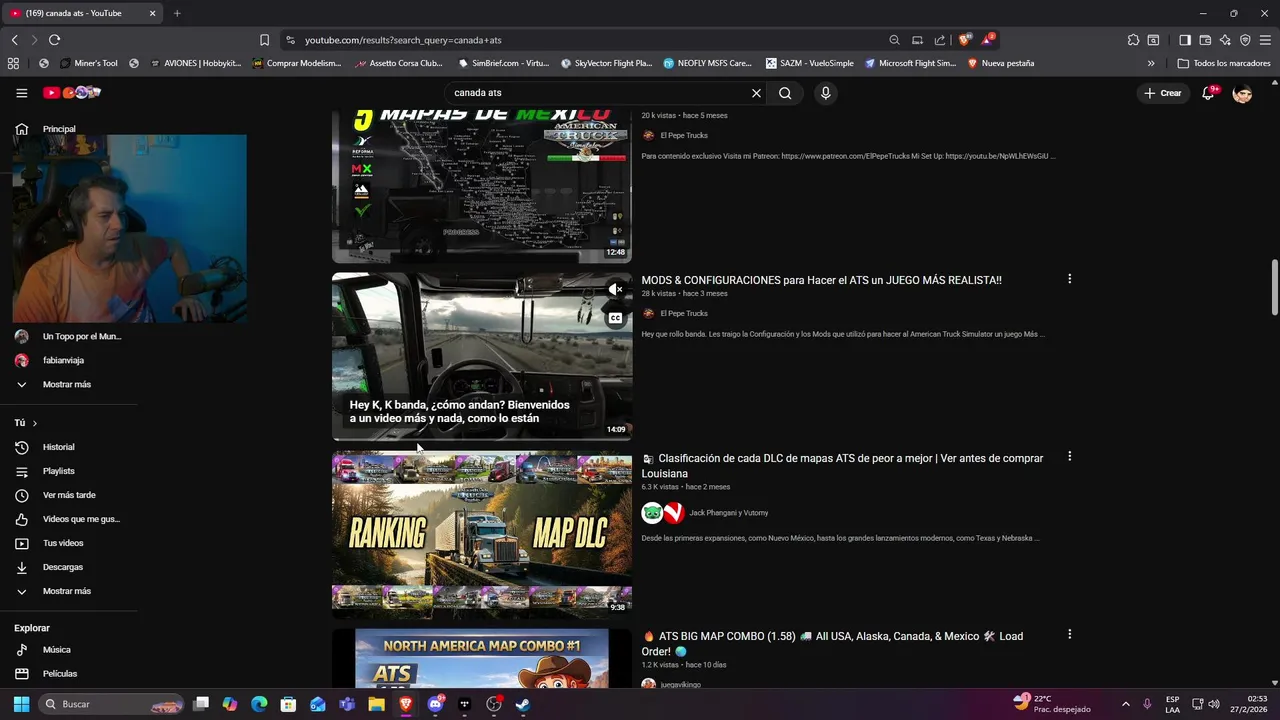Image resolution: width=1280 pixels, height=720 pixels.
Task: Open Ver más tarde list
Action: 70,495
